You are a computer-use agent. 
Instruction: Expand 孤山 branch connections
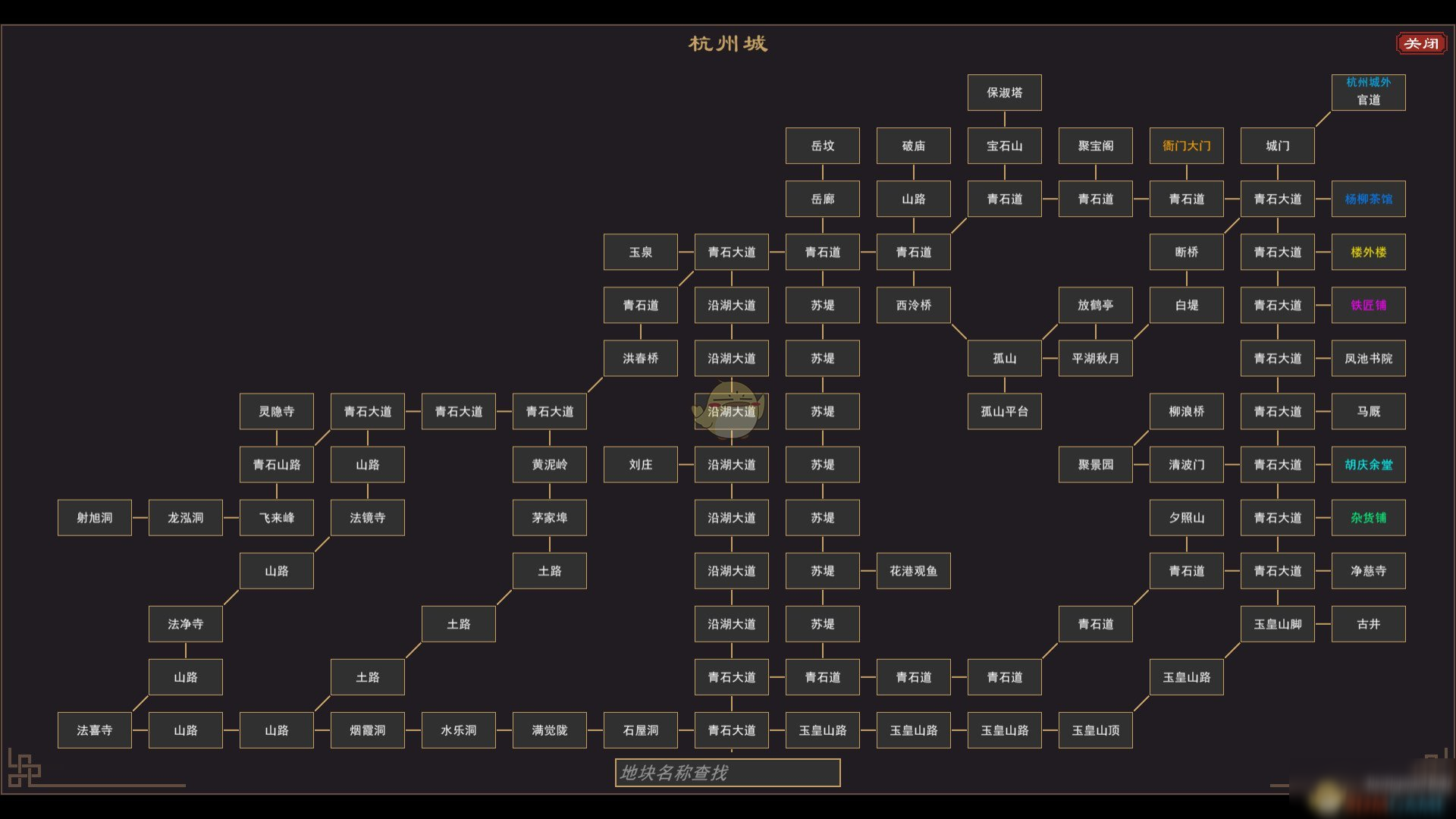(x=1002, y=358)
